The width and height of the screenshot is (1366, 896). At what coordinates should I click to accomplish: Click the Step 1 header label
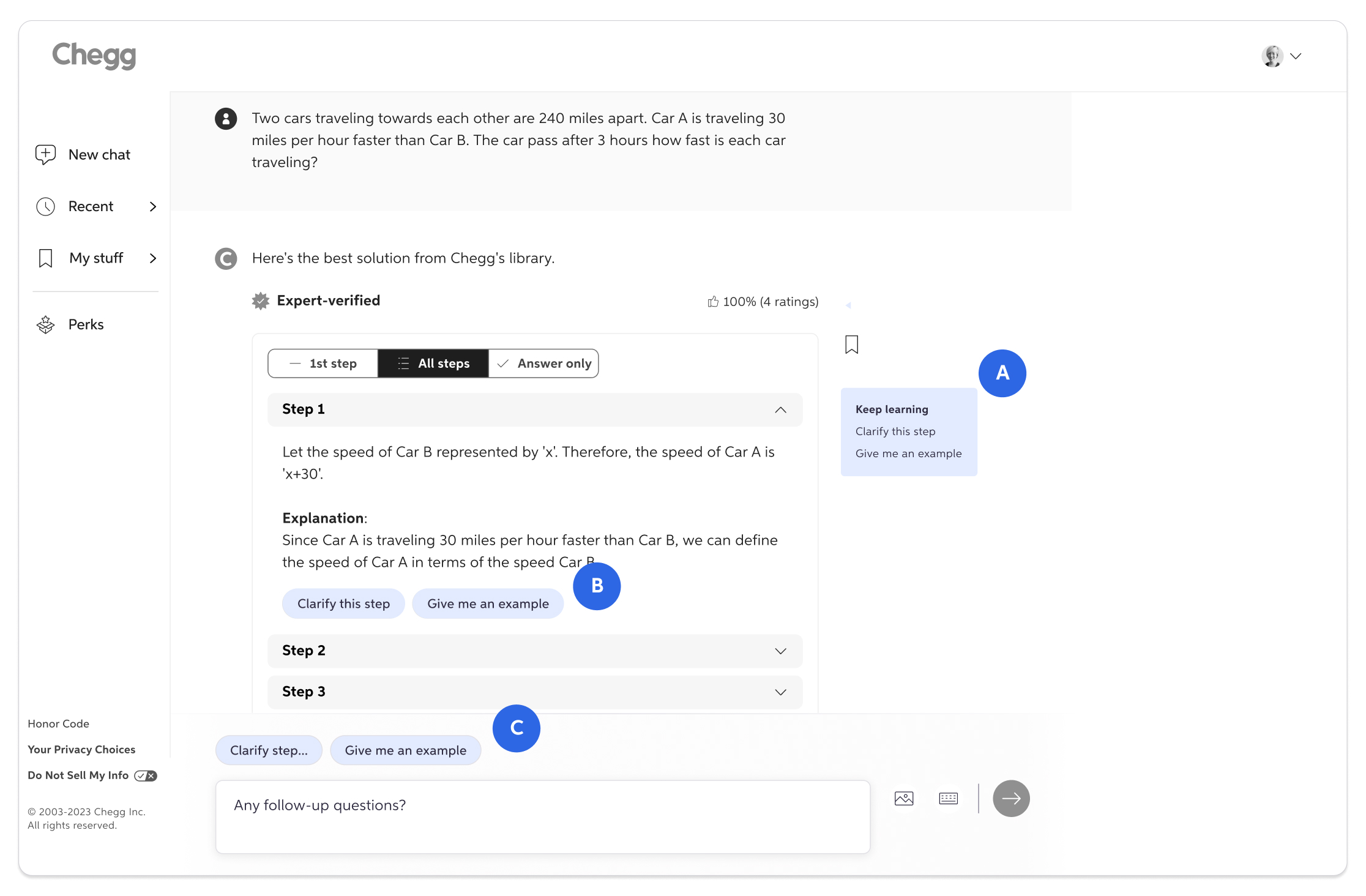point(304,409)
